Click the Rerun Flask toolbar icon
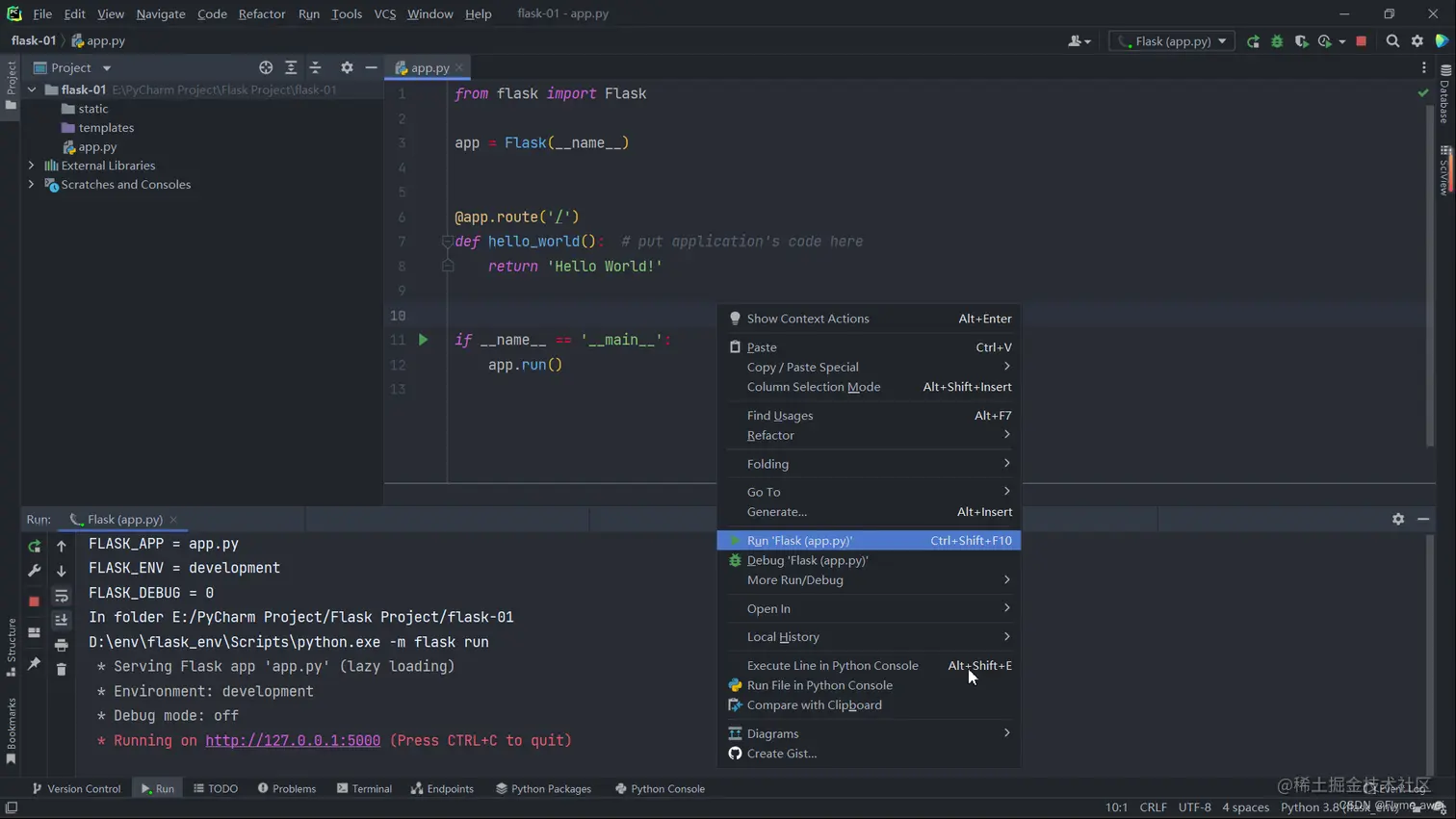This screenshot has height=819, width=1456. click(1253, 41)
